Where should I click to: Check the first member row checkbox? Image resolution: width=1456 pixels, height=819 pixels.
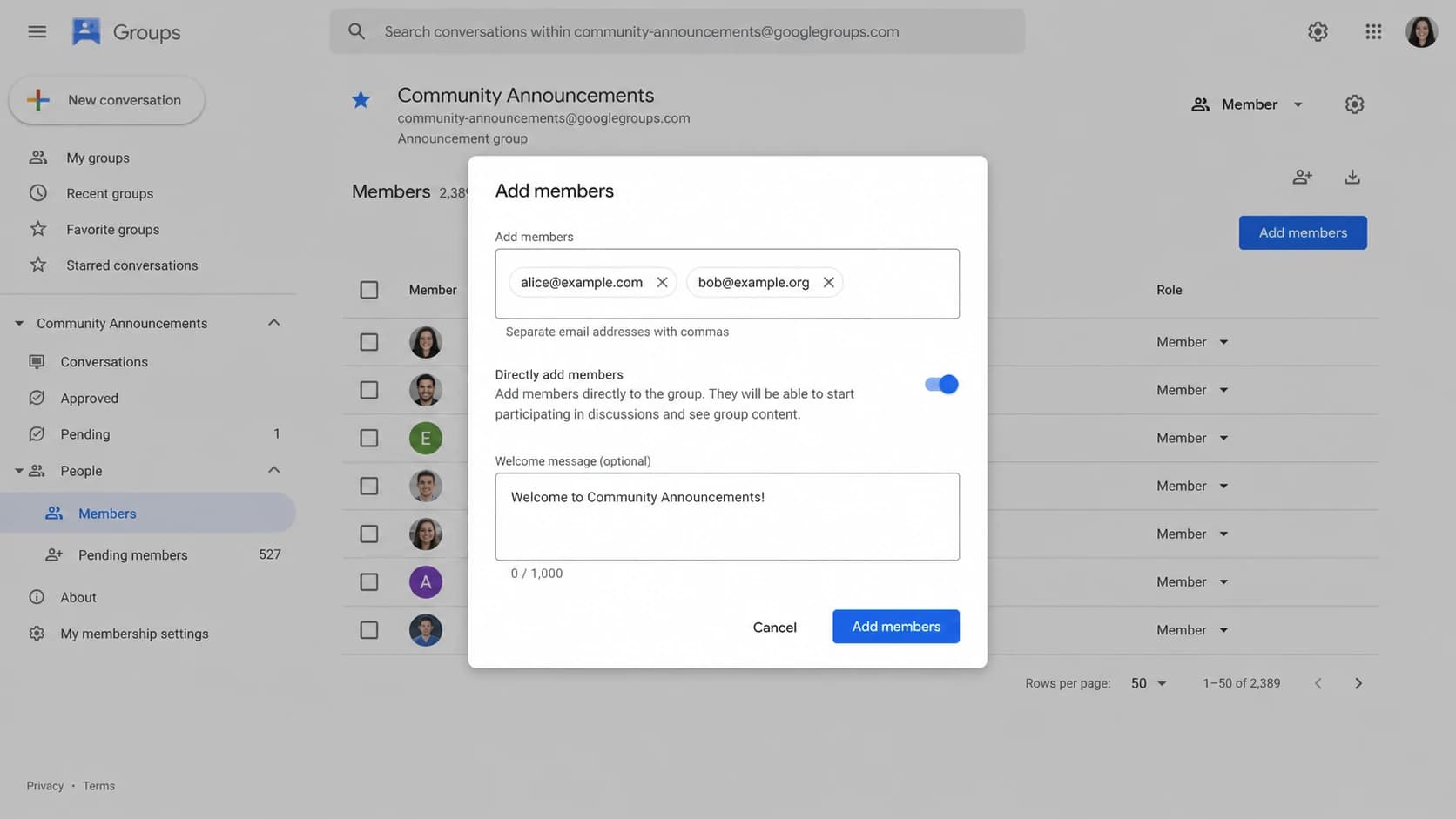369,342
